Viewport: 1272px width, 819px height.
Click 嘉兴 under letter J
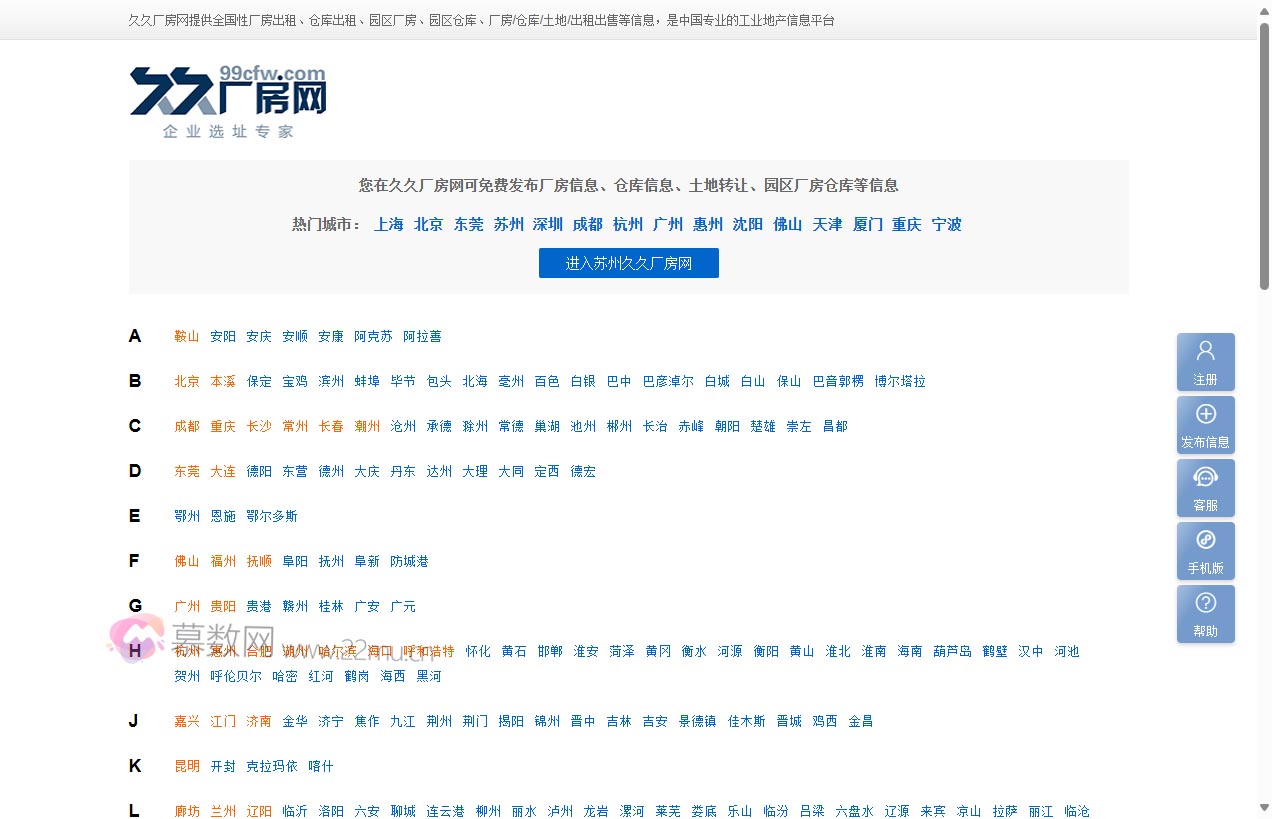186,721
